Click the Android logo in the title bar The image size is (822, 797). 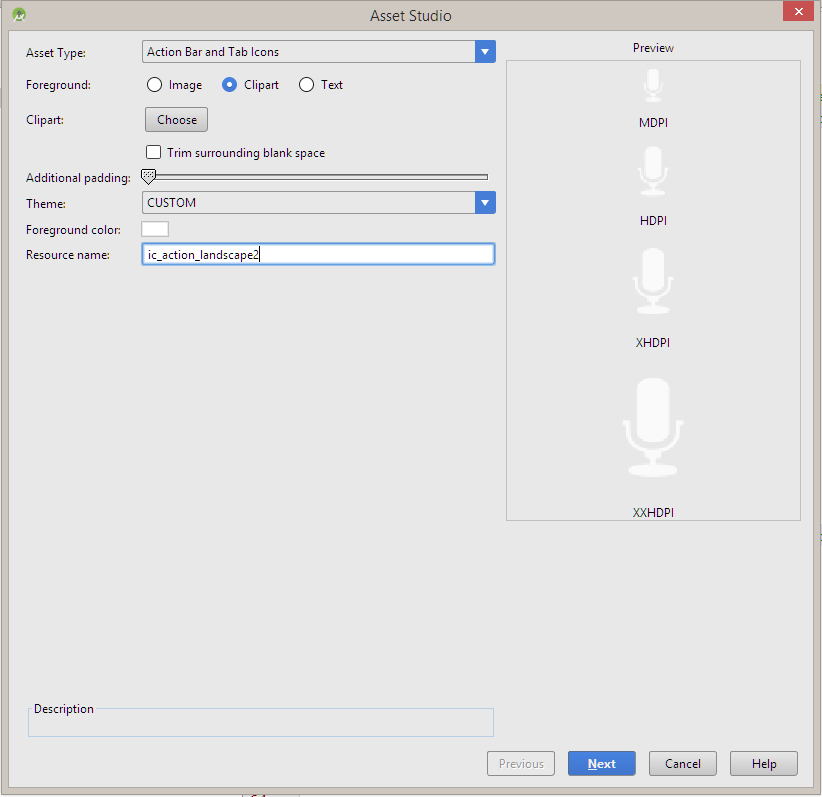pos(20,15)
